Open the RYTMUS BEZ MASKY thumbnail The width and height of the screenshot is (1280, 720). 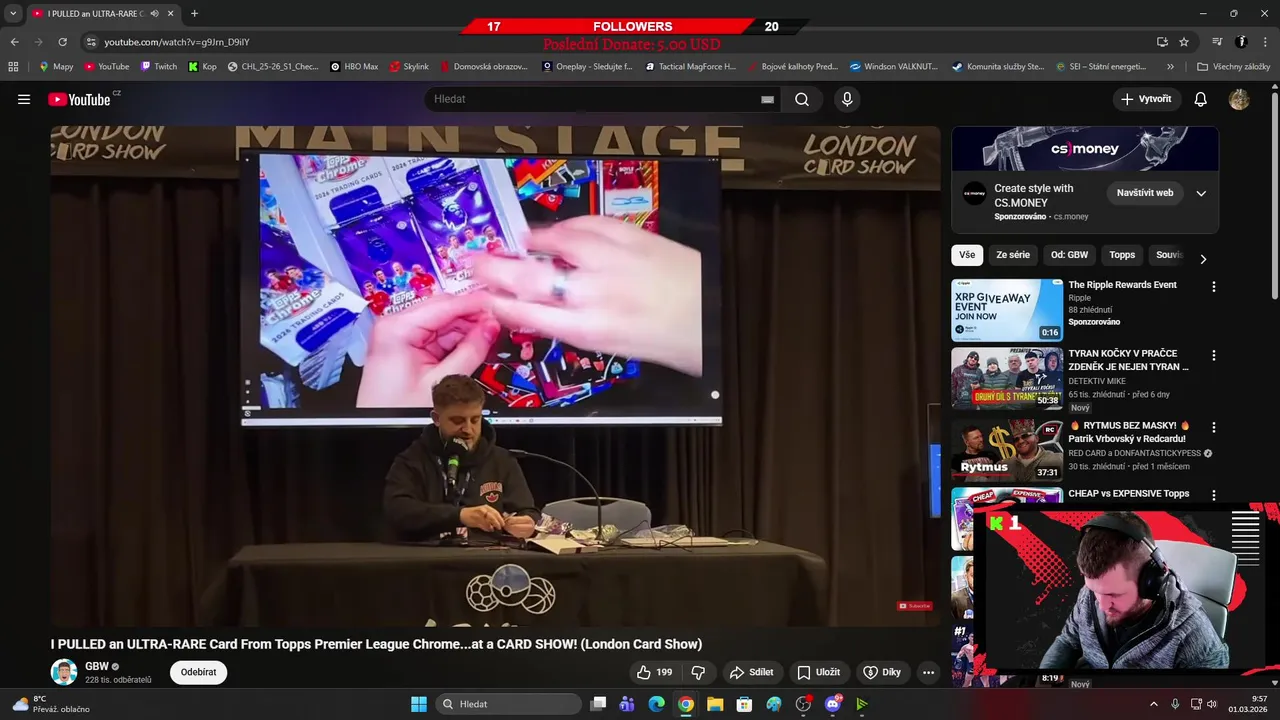pyautogui.click(x=1007, y=450)
